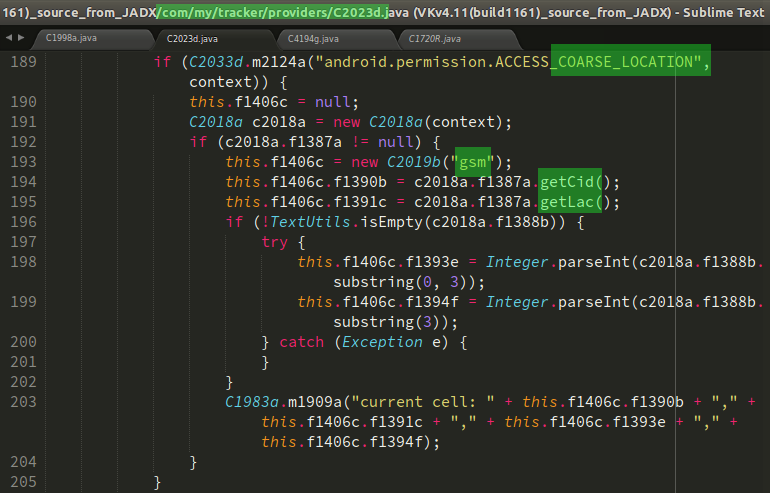Switch to the C1998a.java tab

[x=70, y=38]
